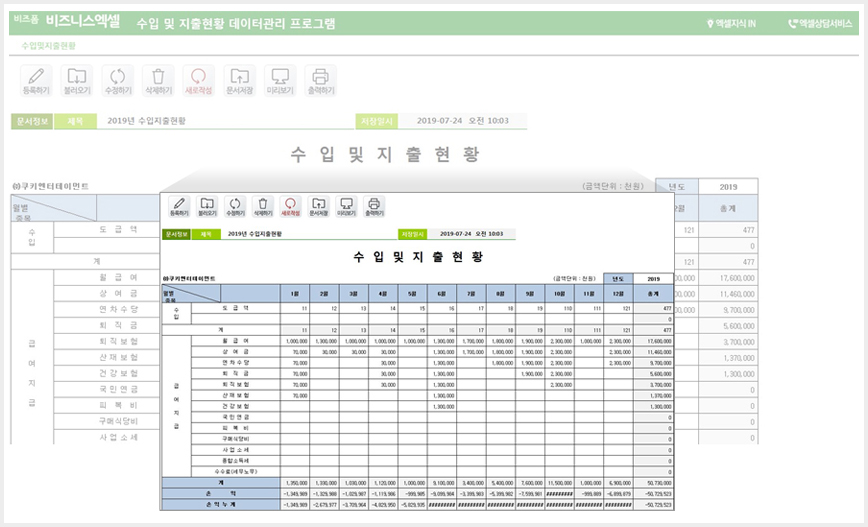Click 미리보기 icon in front preview
The image size is (868, 527).
(x=347, y=206)
